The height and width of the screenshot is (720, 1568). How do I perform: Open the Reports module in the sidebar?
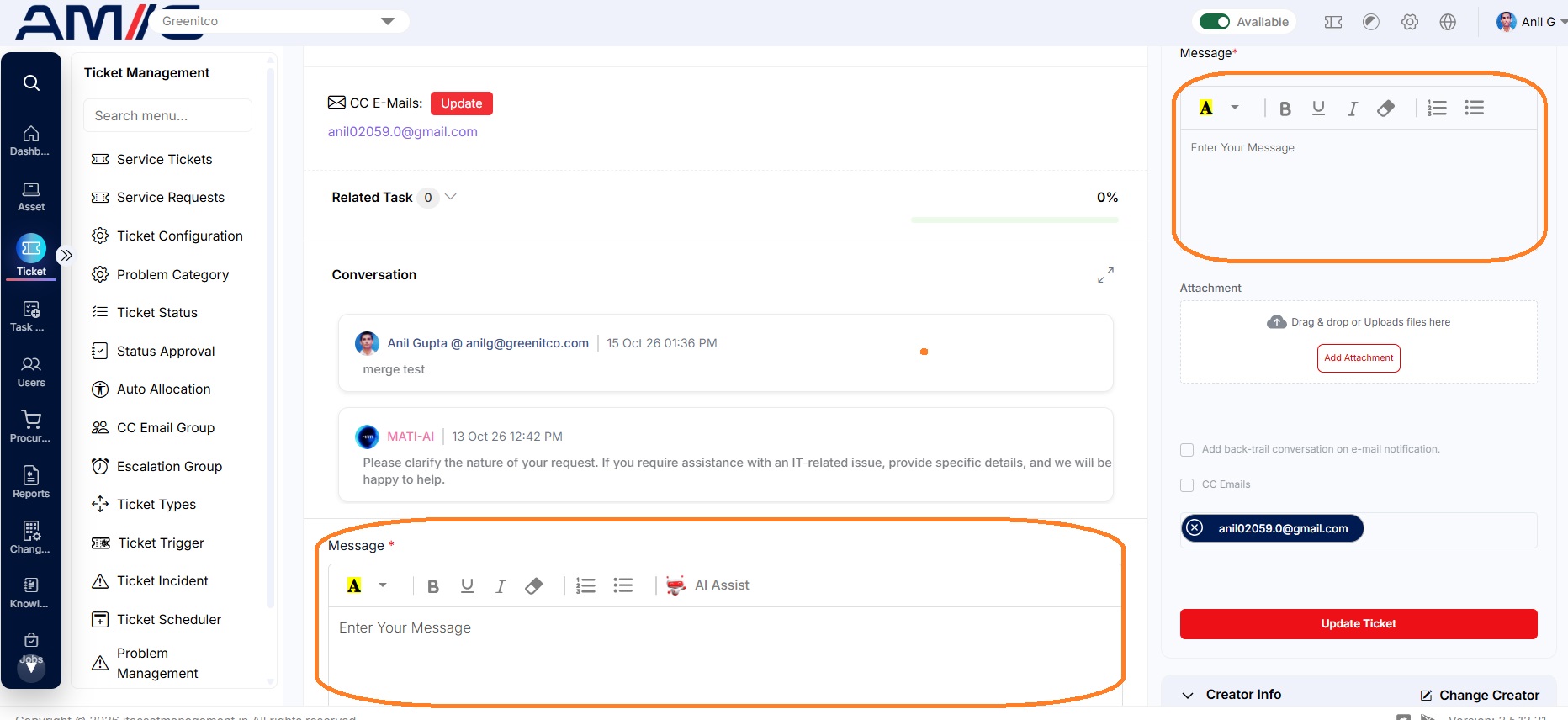(31, 483)
